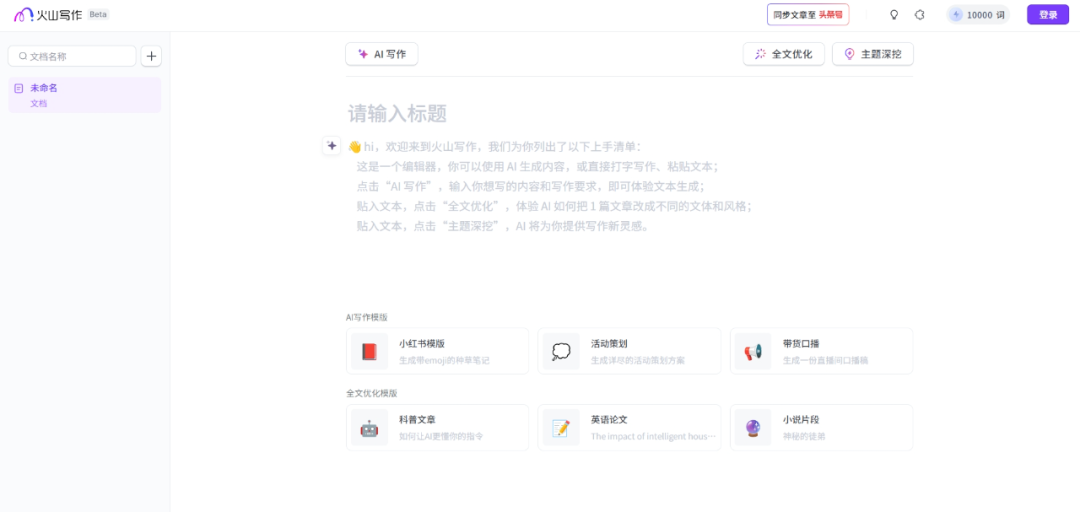Click the 登录 login button
Screen dimensions: 1080x512
1048,14
